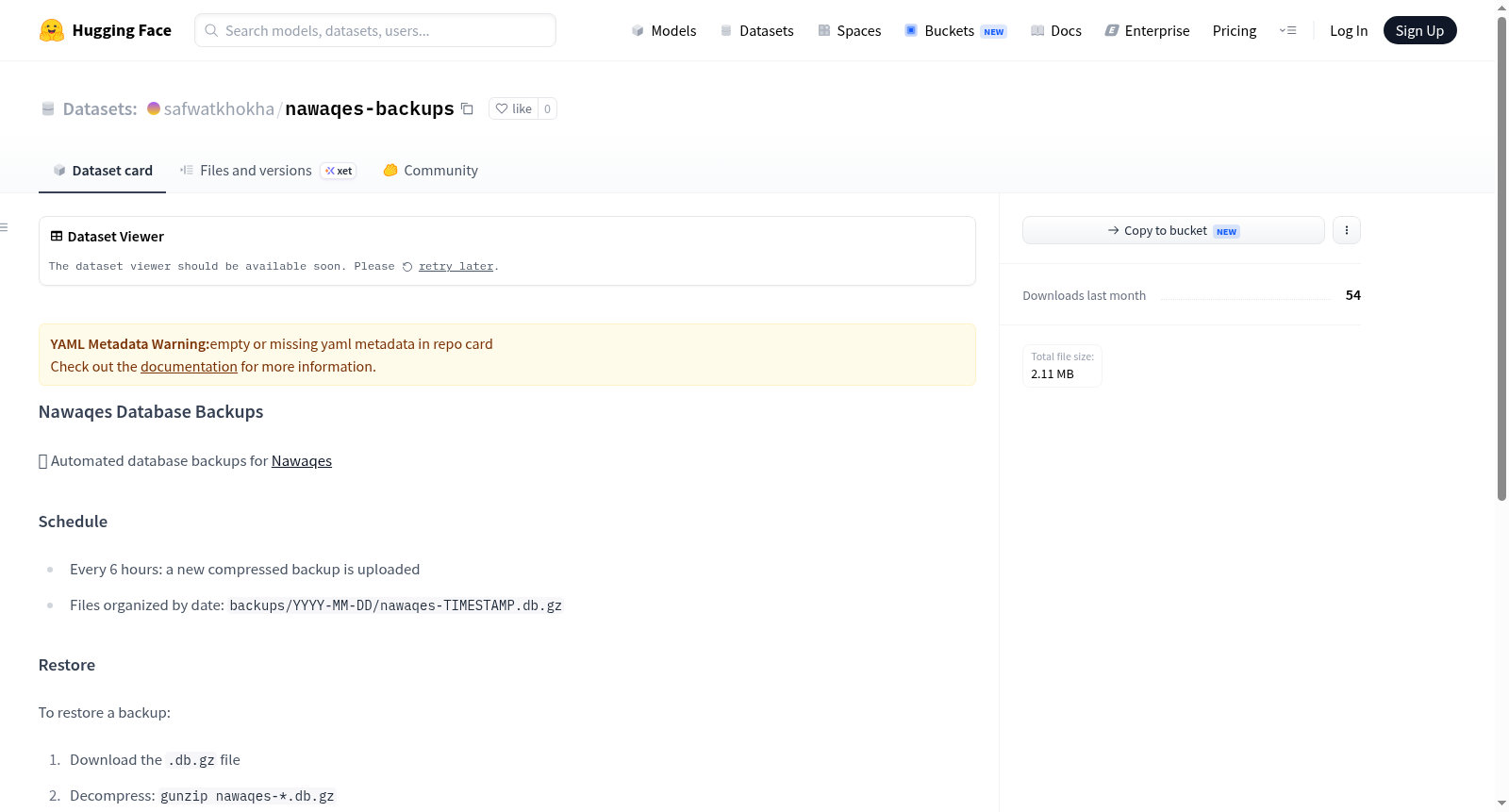
Task: Click the Log In link
Action: pyautogui.click(x=1349, y=30)
